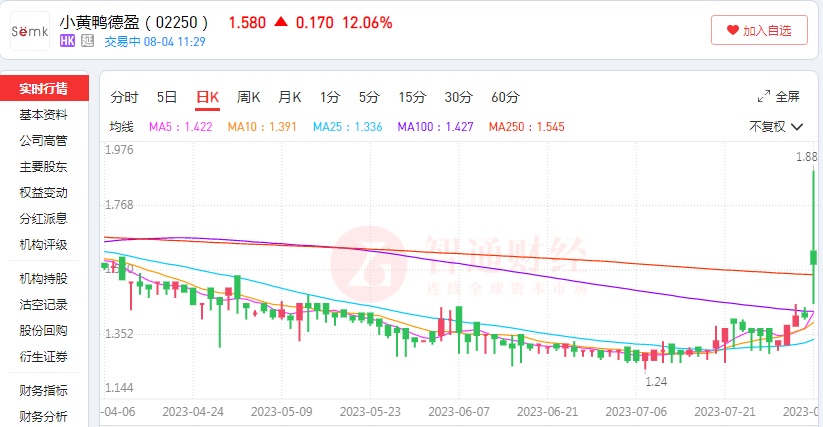Click the 均线 label
Screen dimensions: 823x427
click(121, 127)
